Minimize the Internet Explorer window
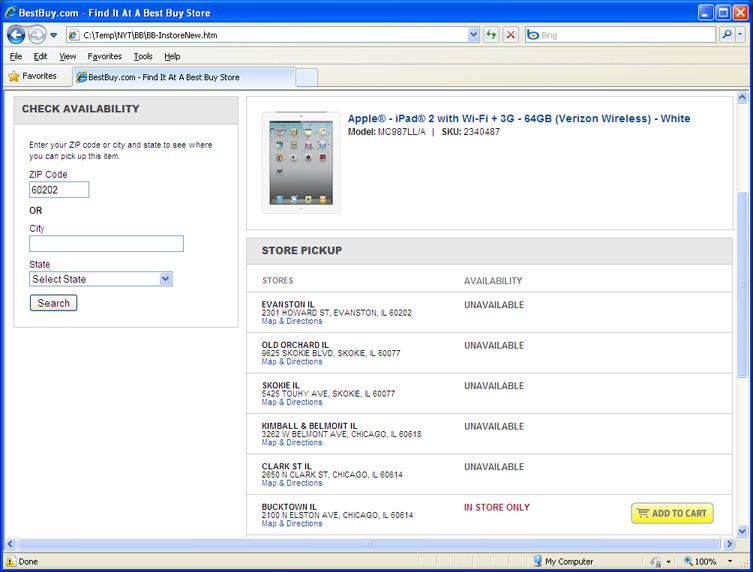 tap(705, 12)
